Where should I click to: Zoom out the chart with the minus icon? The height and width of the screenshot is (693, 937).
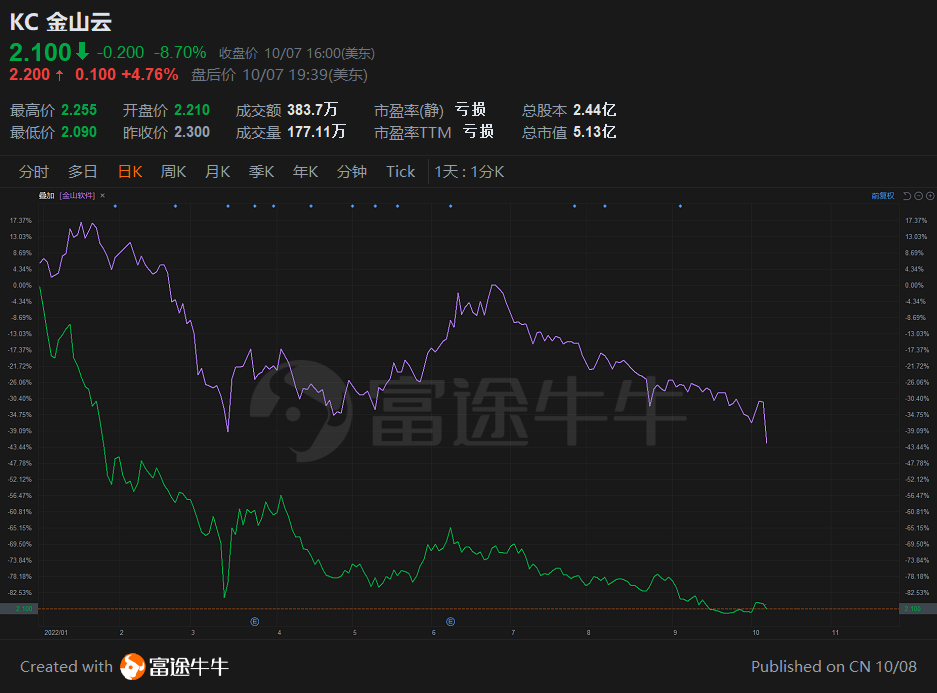pyautogui.click(x=918, y=196)
